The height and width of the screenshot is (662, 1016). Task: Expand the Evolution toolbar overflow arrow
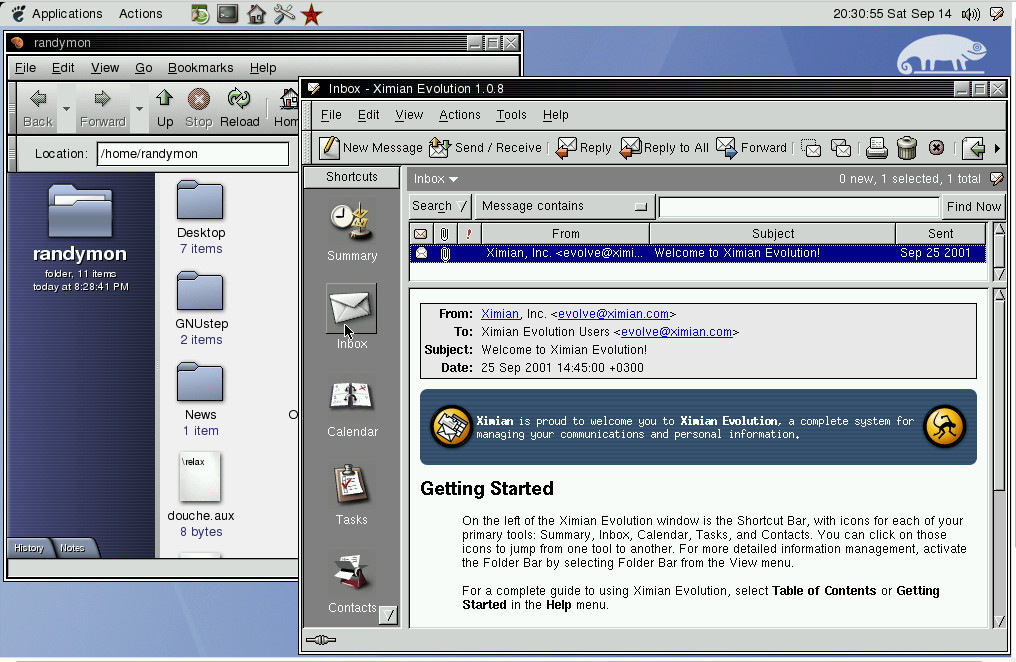point(997,148)
